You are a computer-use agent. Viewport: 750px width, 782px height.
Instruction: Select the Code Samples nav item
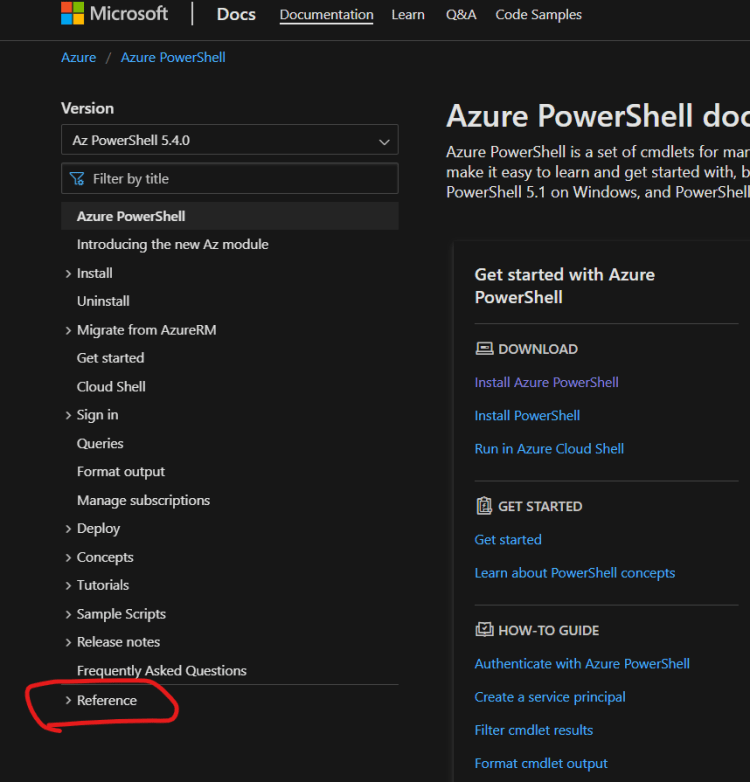tap(539, 14)
